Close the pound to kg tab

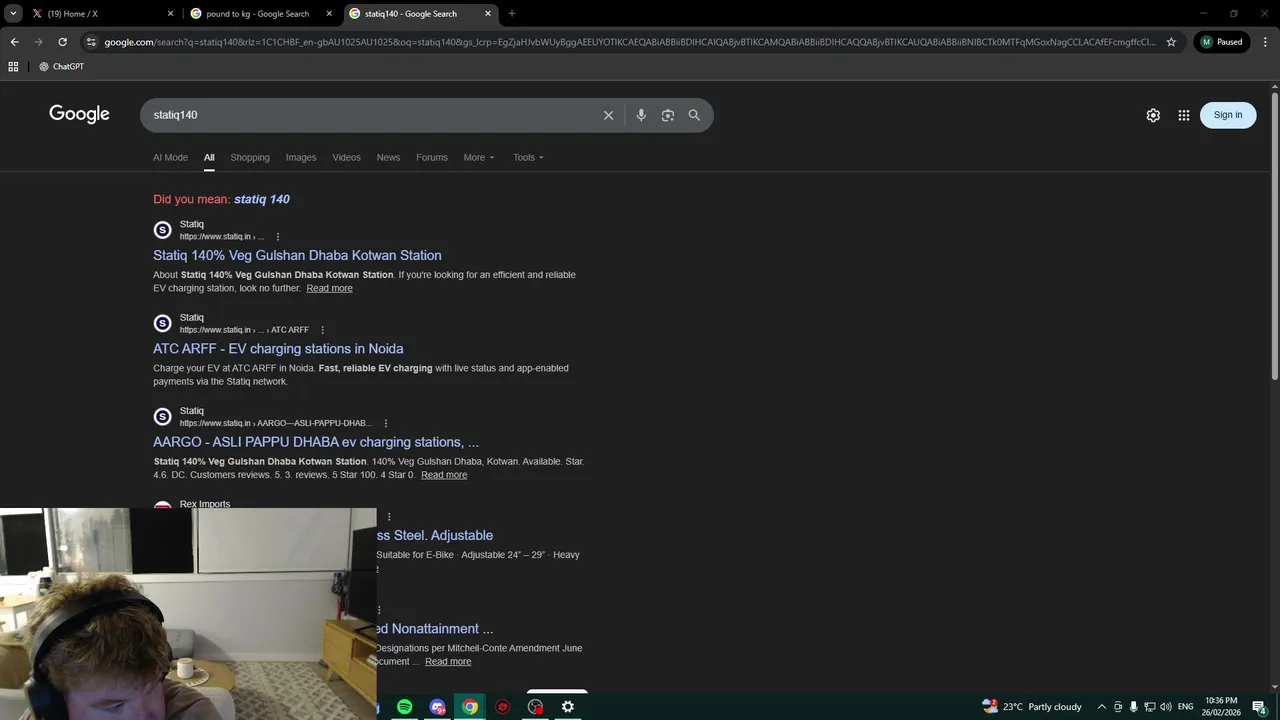click(329, 14)
